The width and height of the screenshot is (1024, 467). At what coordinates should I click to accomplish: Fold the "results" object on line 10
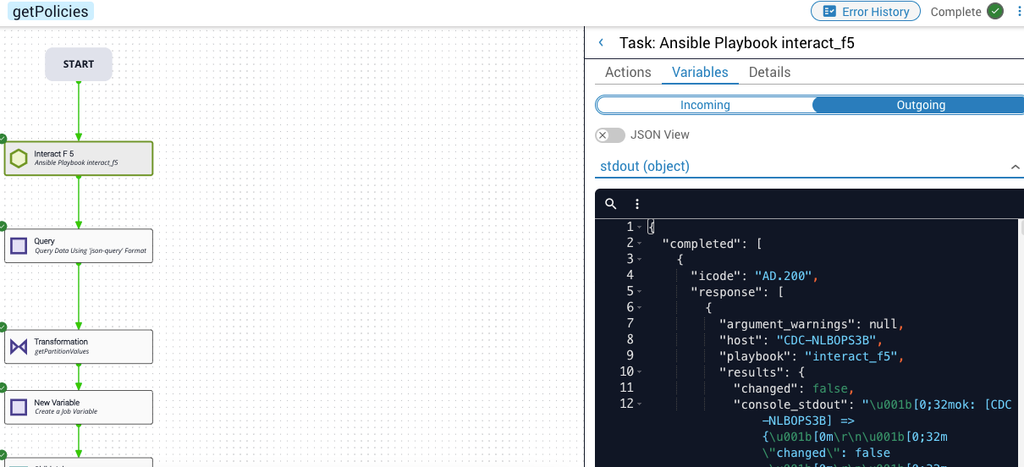[x=639, y=372]
